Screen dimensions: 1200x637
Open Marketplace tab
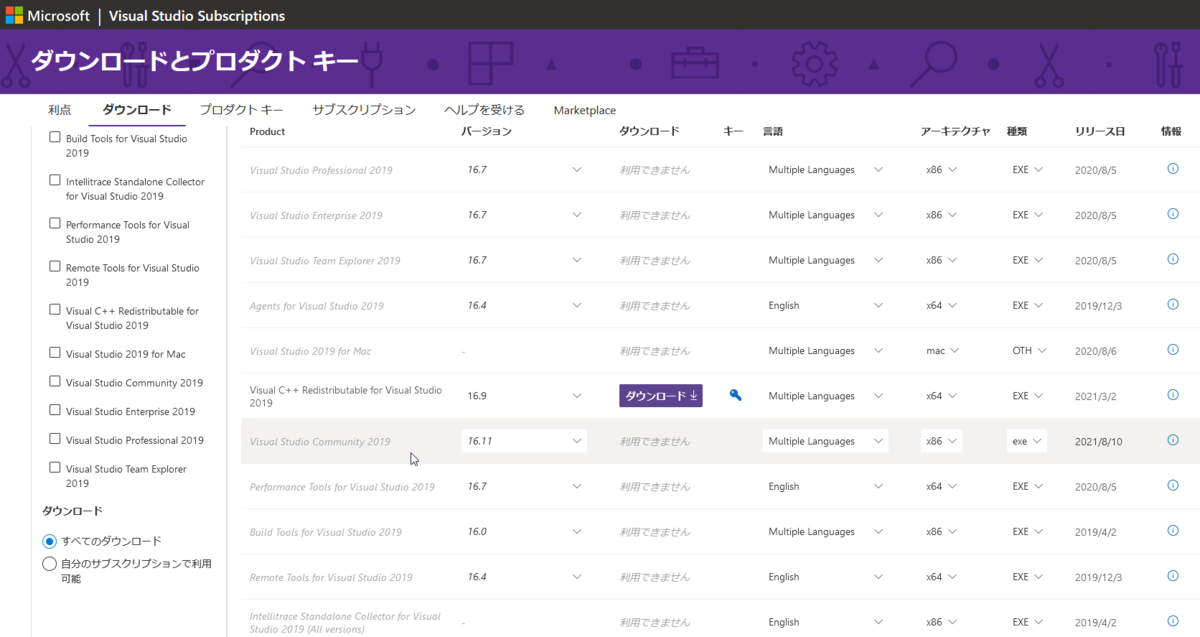click(585, 110)
